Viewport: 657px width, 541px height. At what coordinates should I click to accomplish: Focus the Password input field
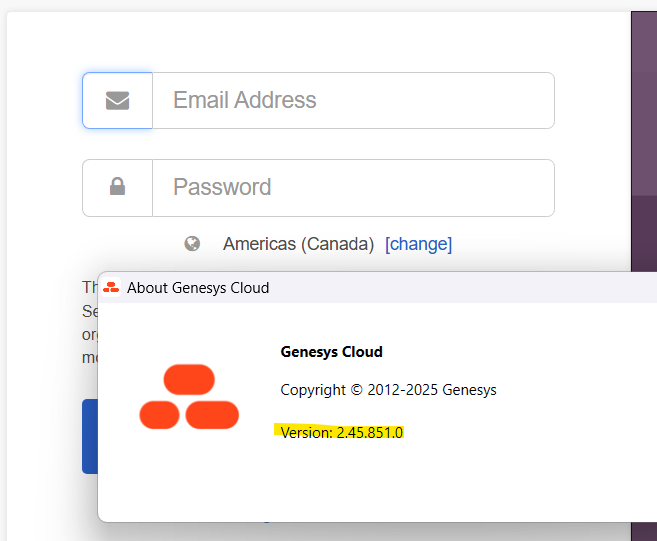coord(352,187)
